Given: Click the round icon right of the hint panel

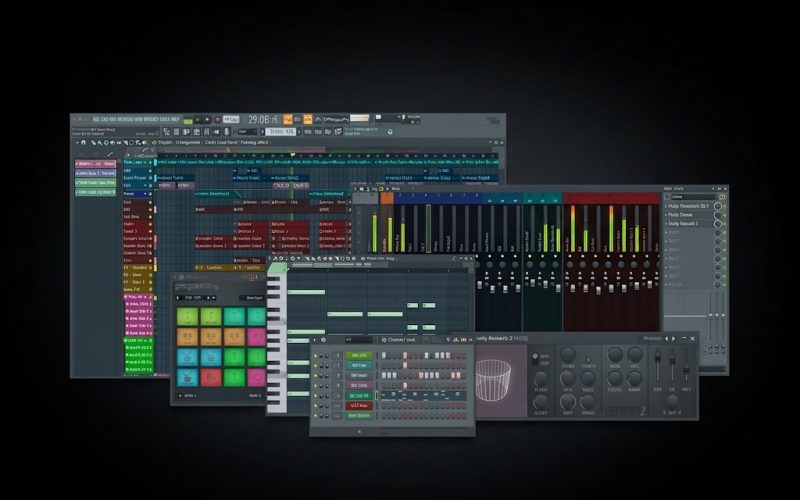Looking at the screenshot, I should click(x=390, y=132).
